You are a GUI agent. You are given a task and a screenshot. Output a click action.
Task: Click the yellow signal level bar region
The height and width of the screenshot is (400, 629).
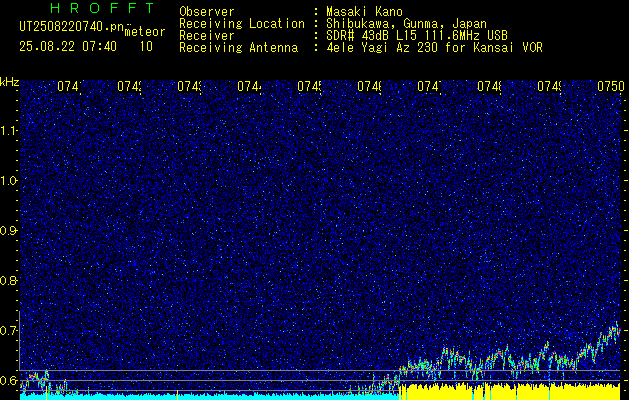click(x=509, y=392)
